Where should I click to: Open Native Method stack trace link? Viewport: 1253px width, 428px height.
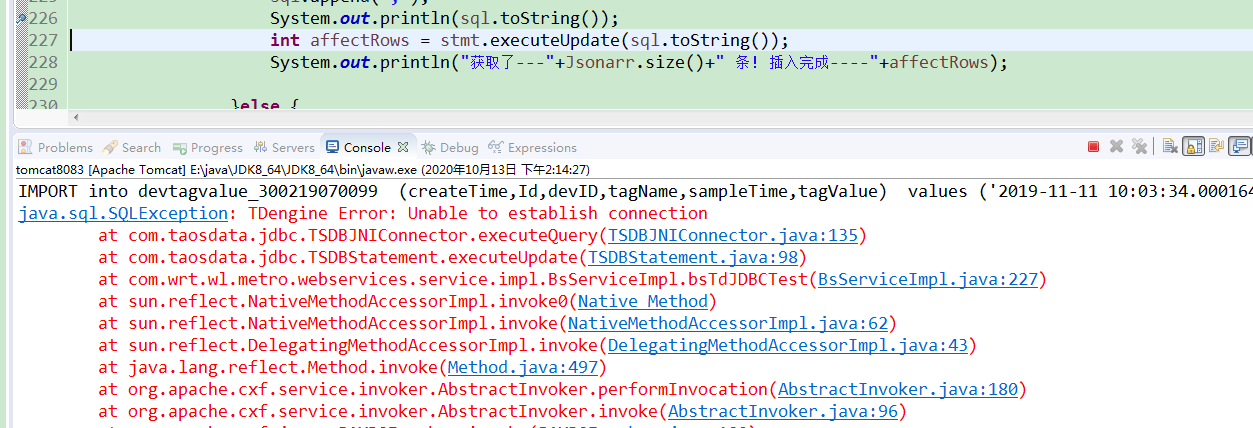coord(643,301)
